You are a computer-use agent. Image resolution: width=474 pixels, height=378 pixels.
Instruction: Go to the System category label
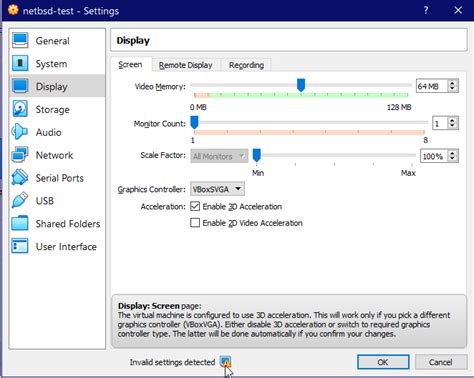click(51, 64)
